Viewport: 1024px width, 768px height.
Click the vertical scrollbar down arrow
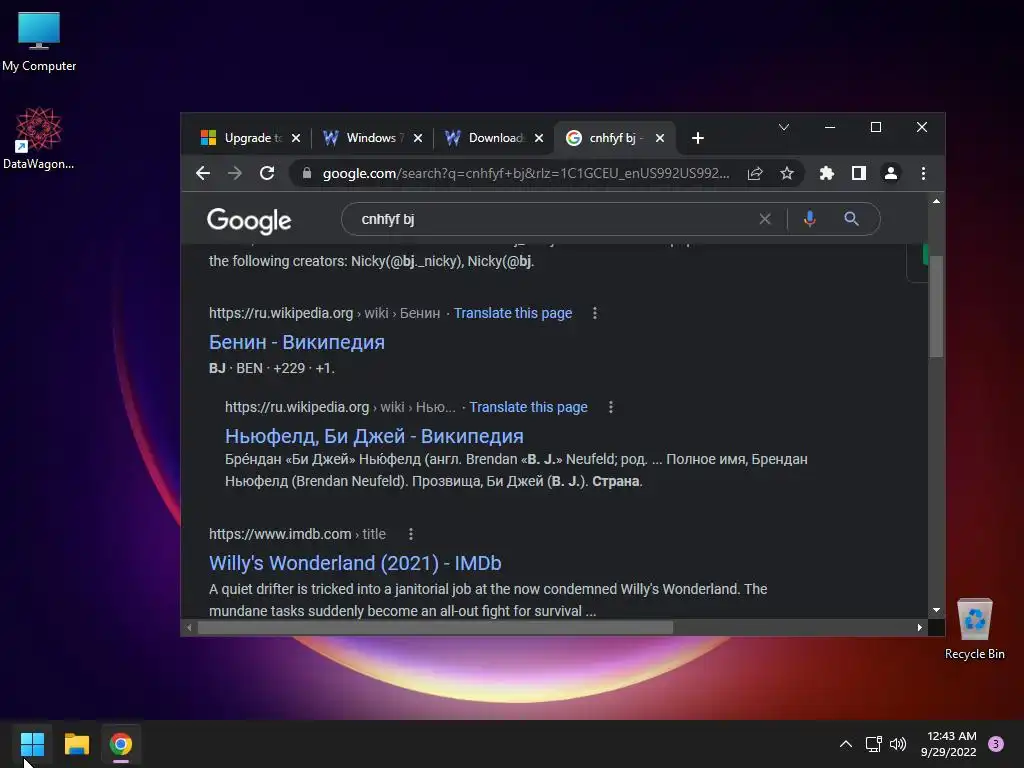coord(936,610)
